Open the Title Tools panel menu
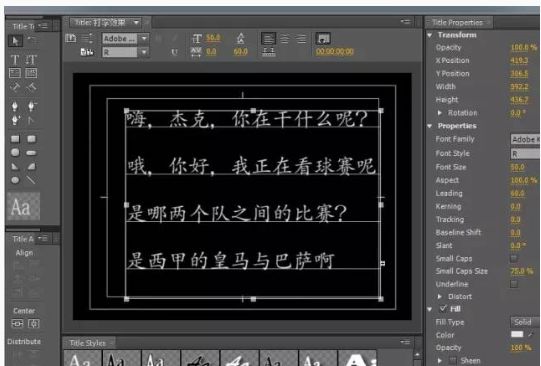 43,26
